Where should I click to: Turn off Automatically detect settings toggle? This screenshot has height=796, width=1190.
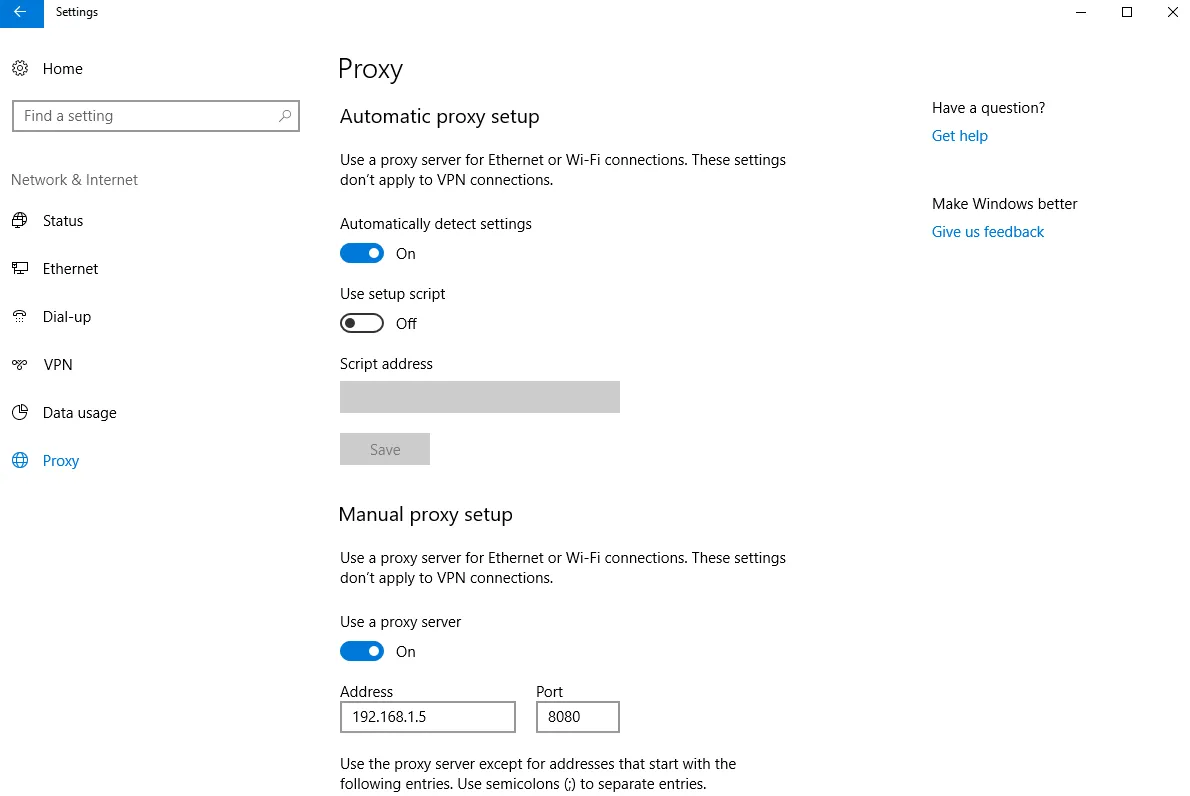pos(362,254)
